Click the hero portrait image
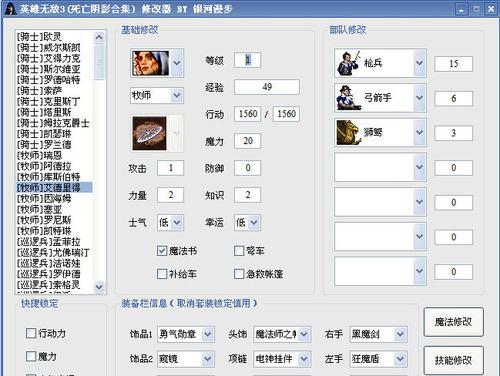The image size is (500, 376). [151, 63]
